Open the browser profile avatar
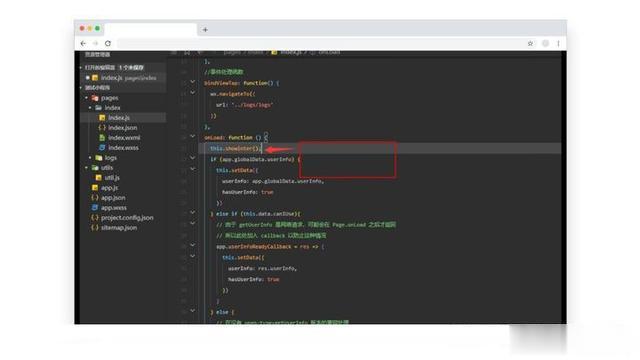The image size is (640, 360). click(x=545, y=43)
